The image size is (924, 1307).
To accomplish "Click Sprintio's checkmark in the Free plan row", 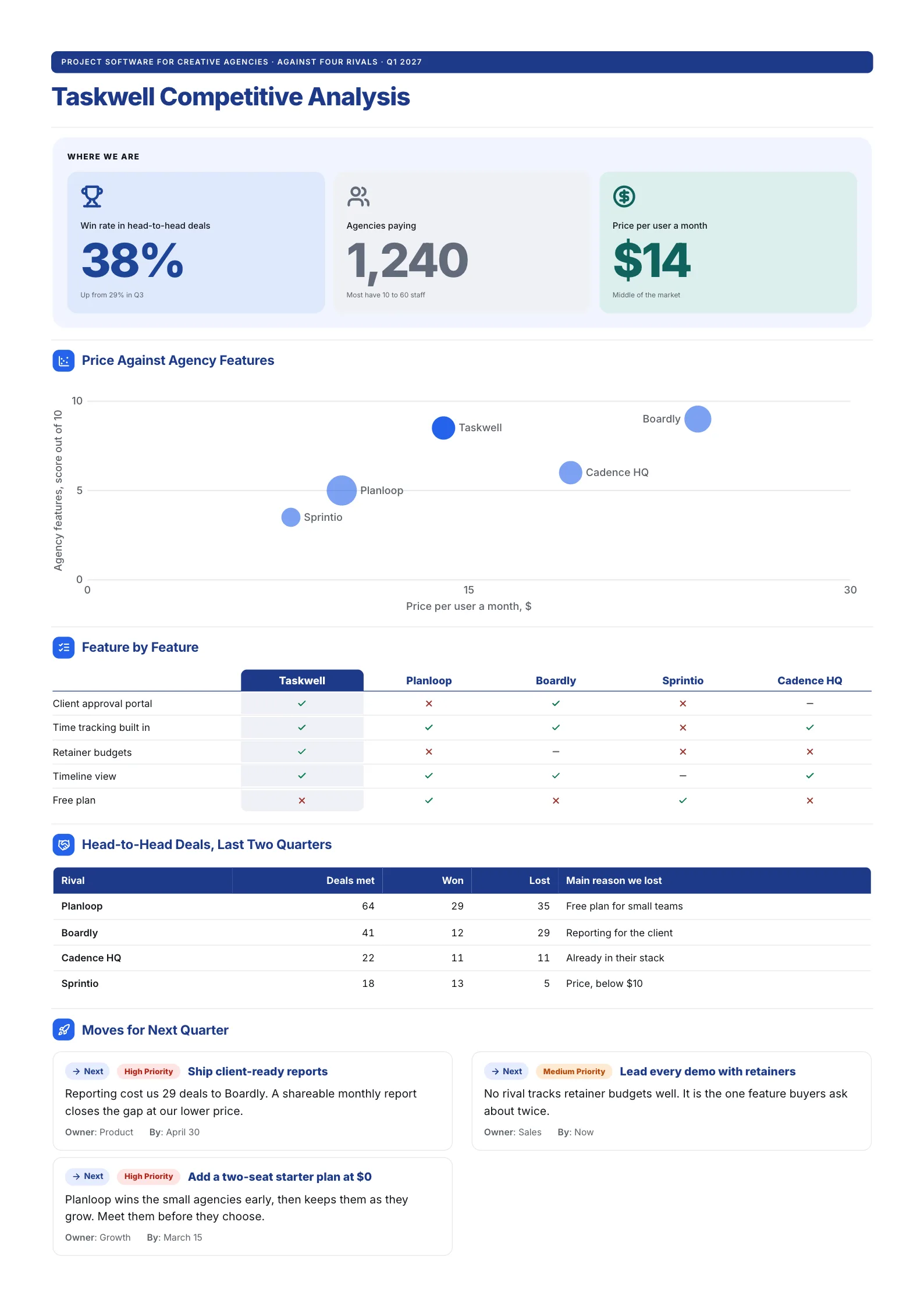I will click(683, 801).
